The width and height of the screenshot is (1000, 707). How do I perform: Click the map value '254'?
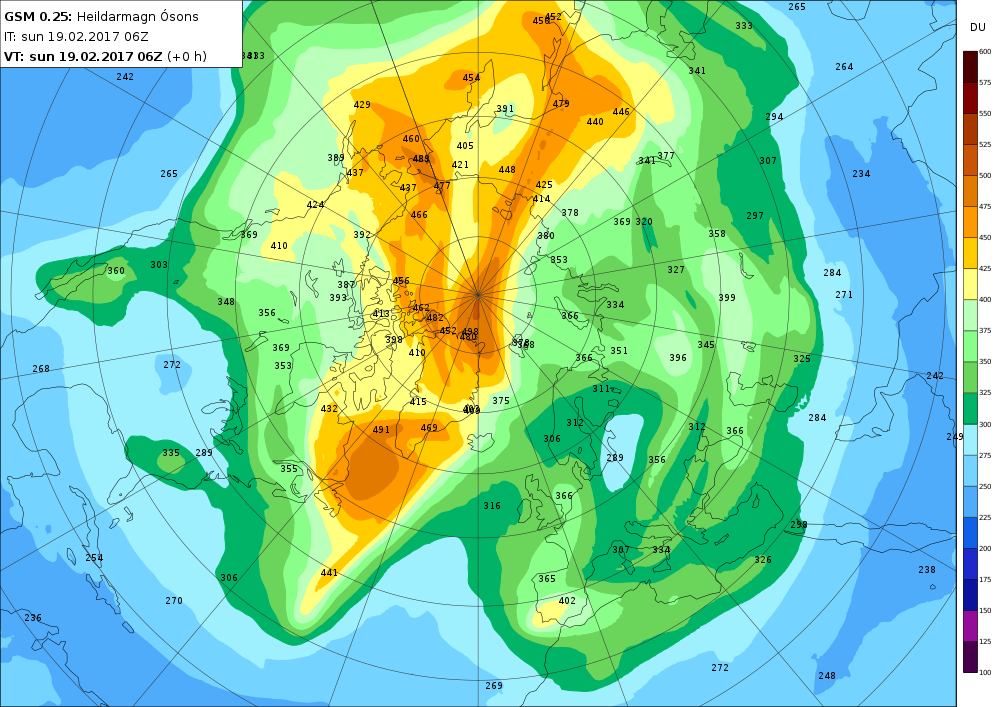(x=94, y=558)
